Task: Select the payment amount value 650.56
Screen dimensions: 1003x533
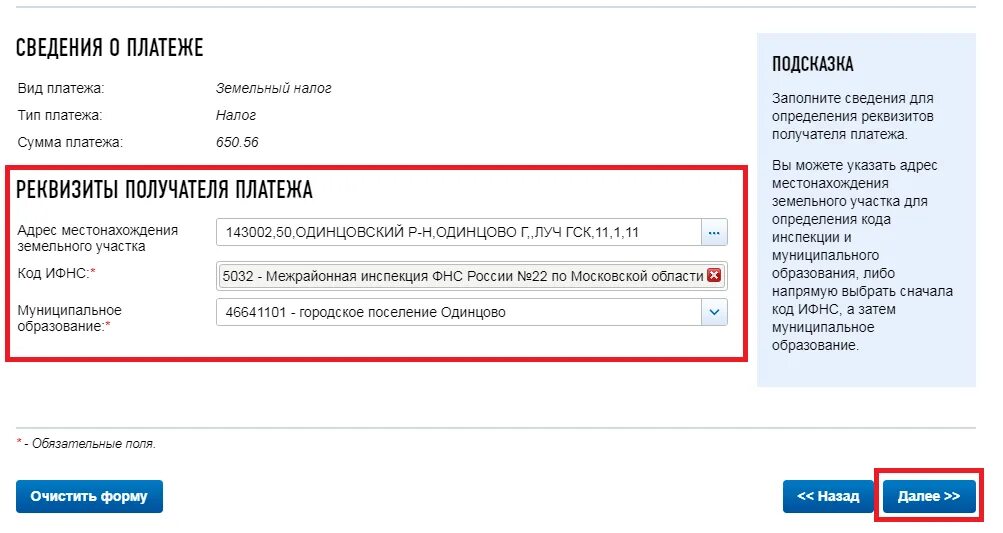Action: 237,142
